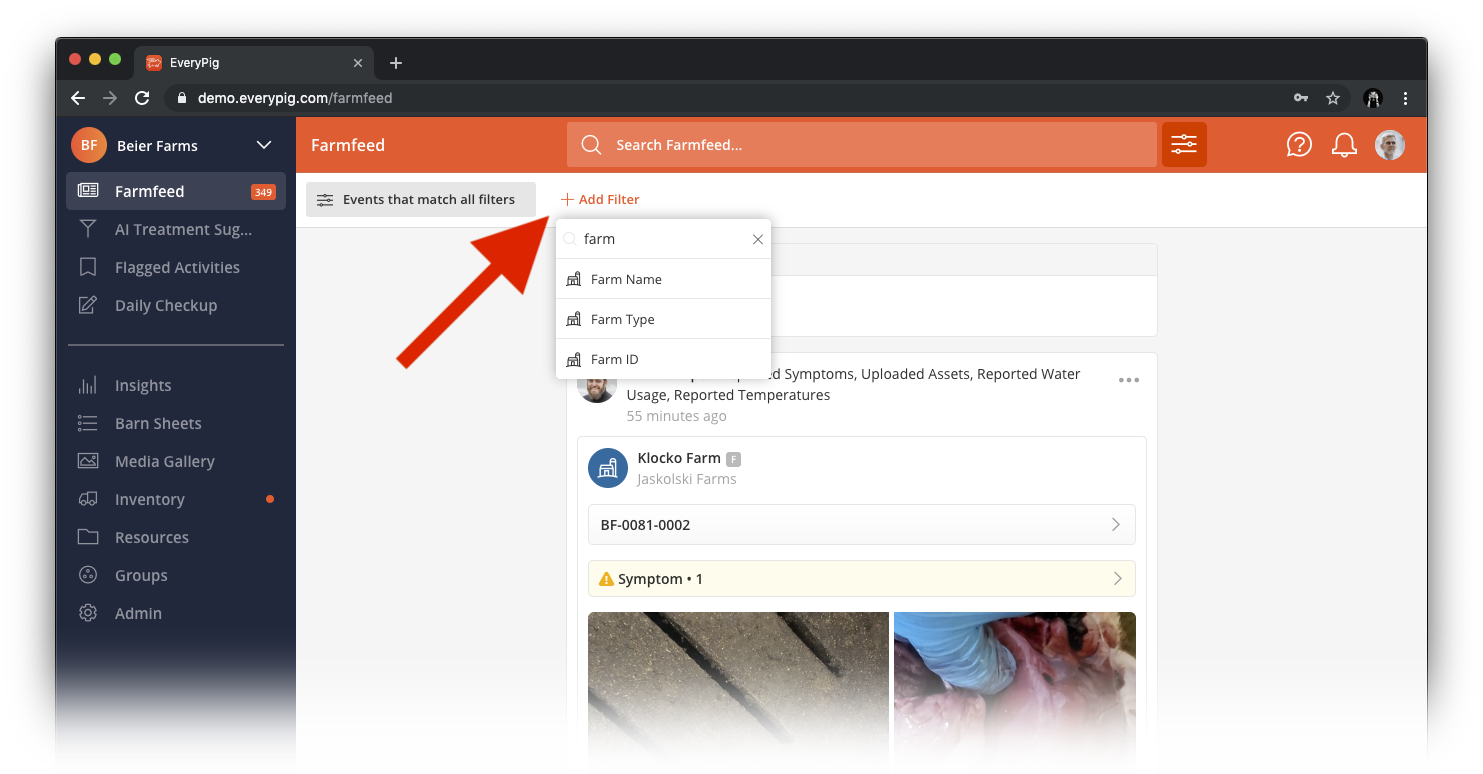Image resolution: width=1483 pixels, height=774 pixels.
Task: Open the Farmfeed filter settings icon
Action: [x=1184, y=145]
